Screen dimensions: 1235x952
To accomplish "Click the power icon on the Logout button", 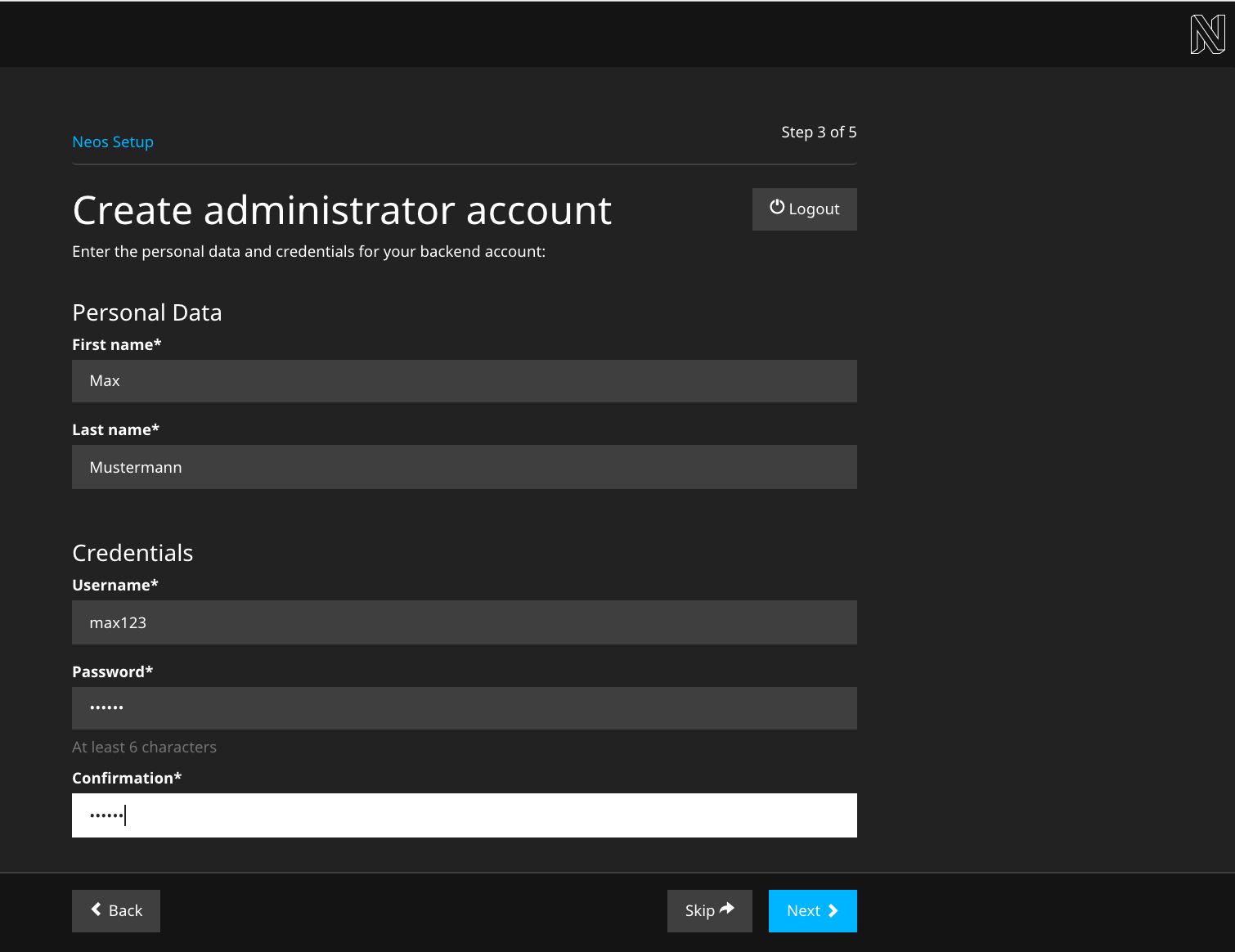I will [777, 208].
